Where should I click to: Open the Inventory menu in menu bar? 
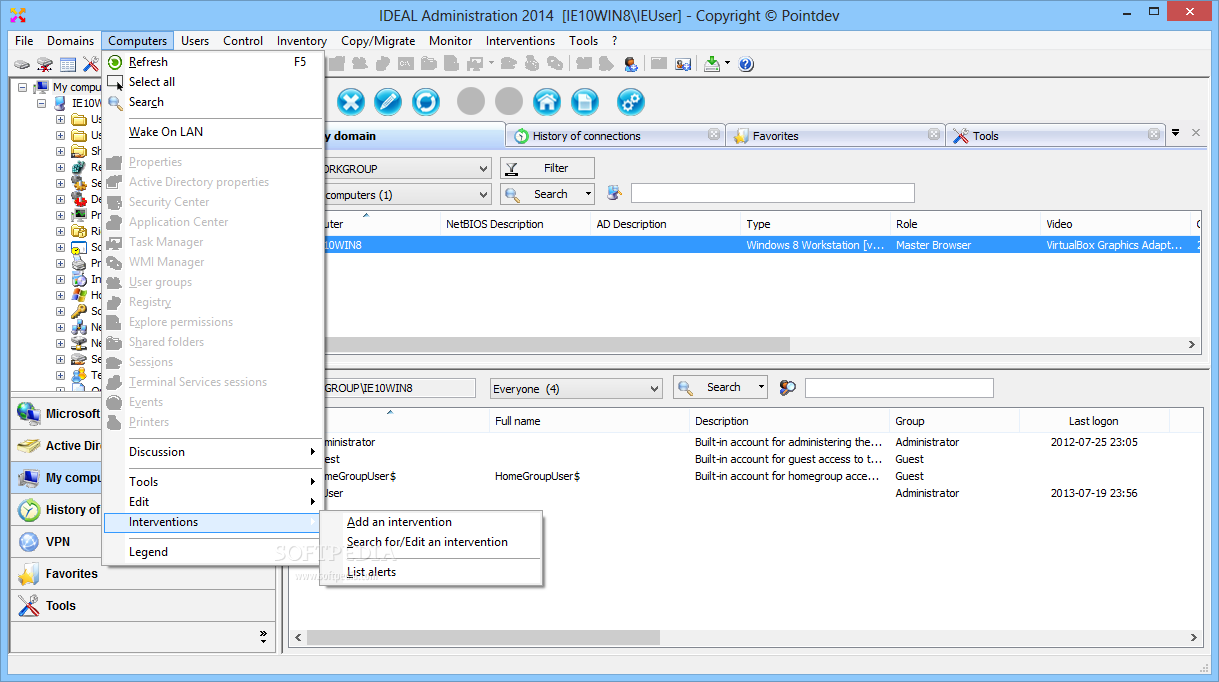[x=302, y=41]
